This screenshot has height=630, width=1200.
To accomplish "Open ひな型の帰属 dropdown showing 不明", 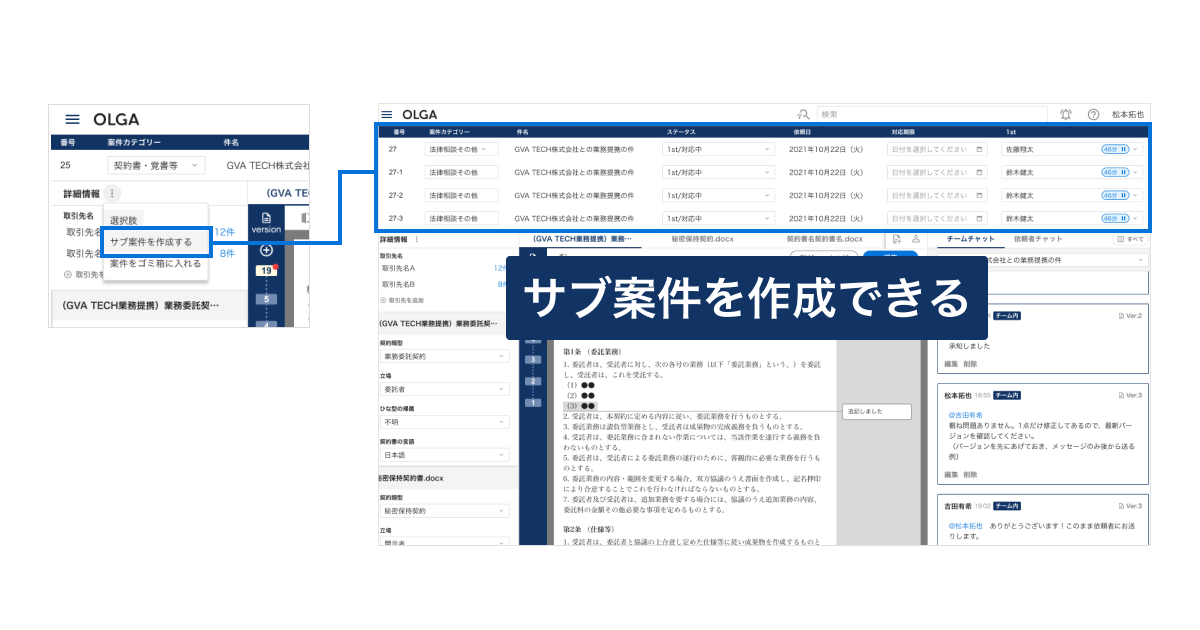I will tap(444, 422).
